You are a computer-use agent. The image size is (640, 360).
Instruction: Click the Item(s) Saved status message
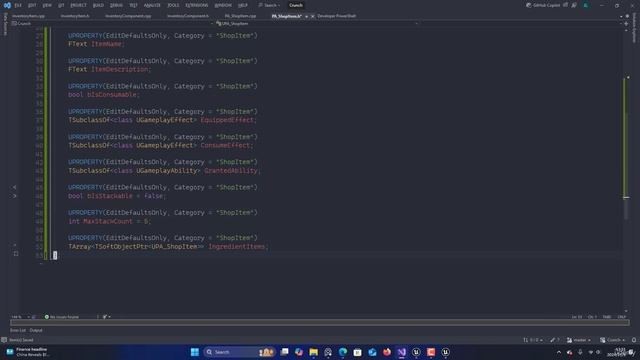pyautogui.click(x=21, y=340)
